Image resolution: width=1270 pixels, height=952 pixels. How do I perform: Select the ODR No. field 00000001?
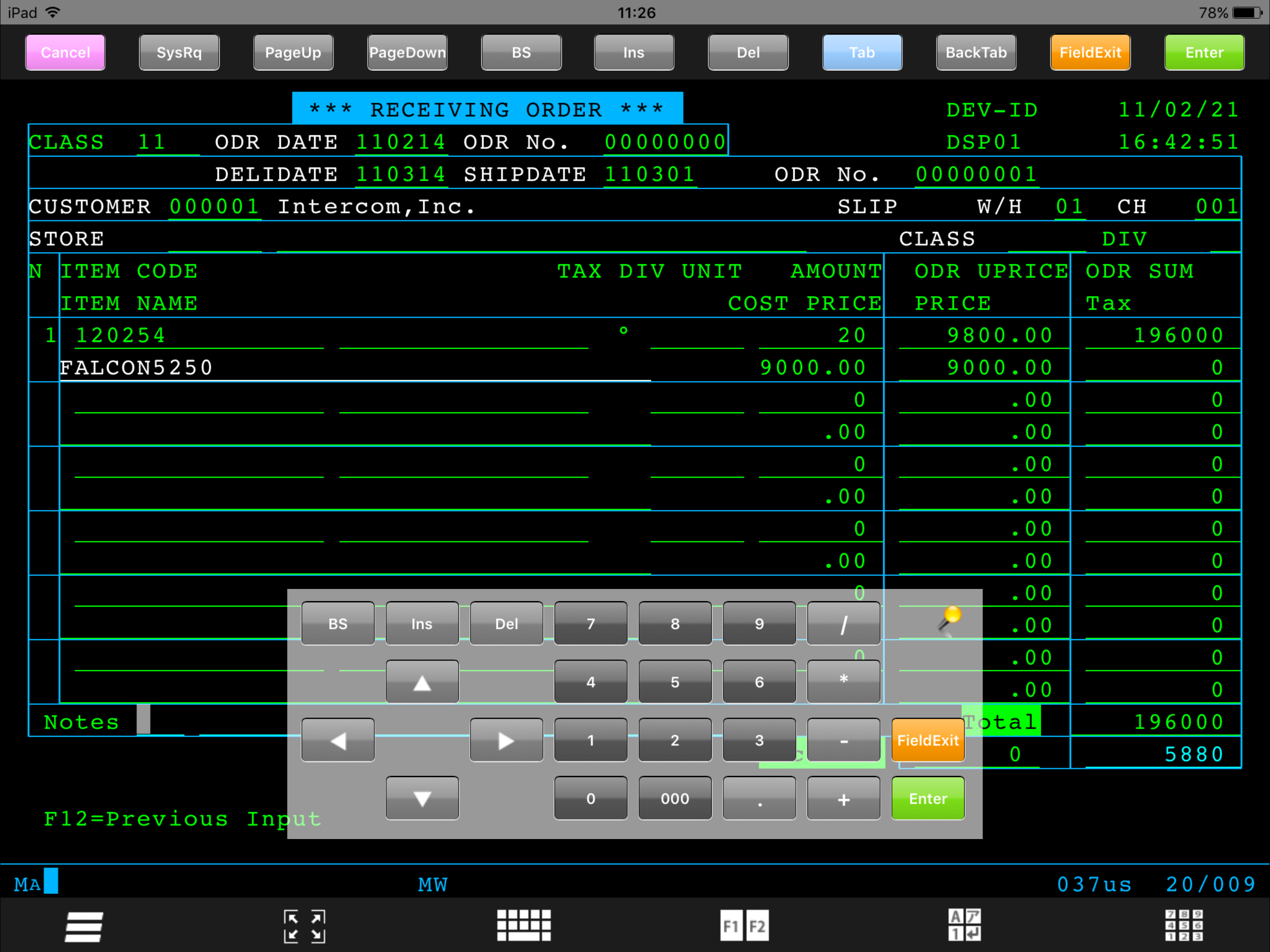click(977, 174)
